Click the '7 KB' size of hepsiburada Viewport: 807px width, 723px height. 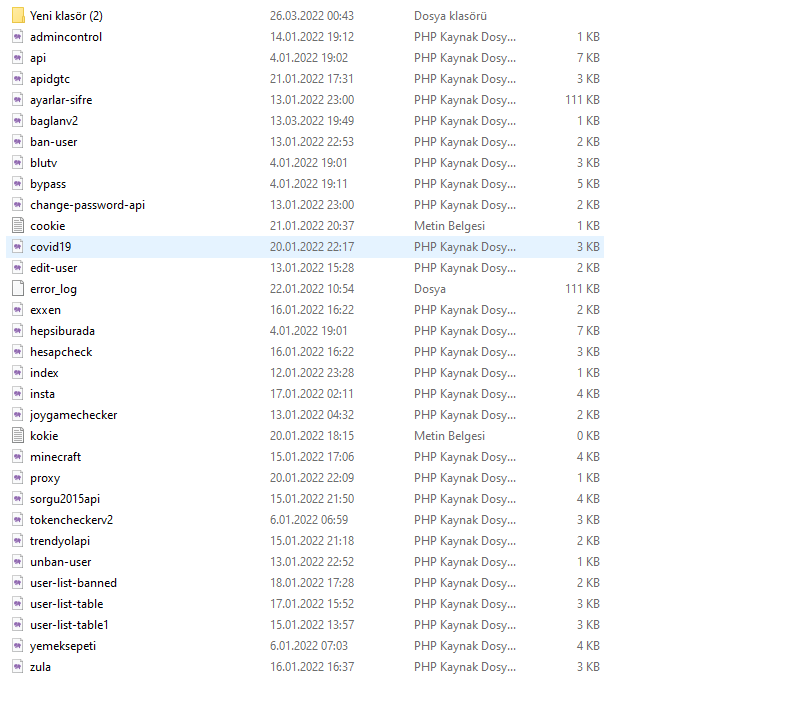pyautogui.click(x=588, y=331)
